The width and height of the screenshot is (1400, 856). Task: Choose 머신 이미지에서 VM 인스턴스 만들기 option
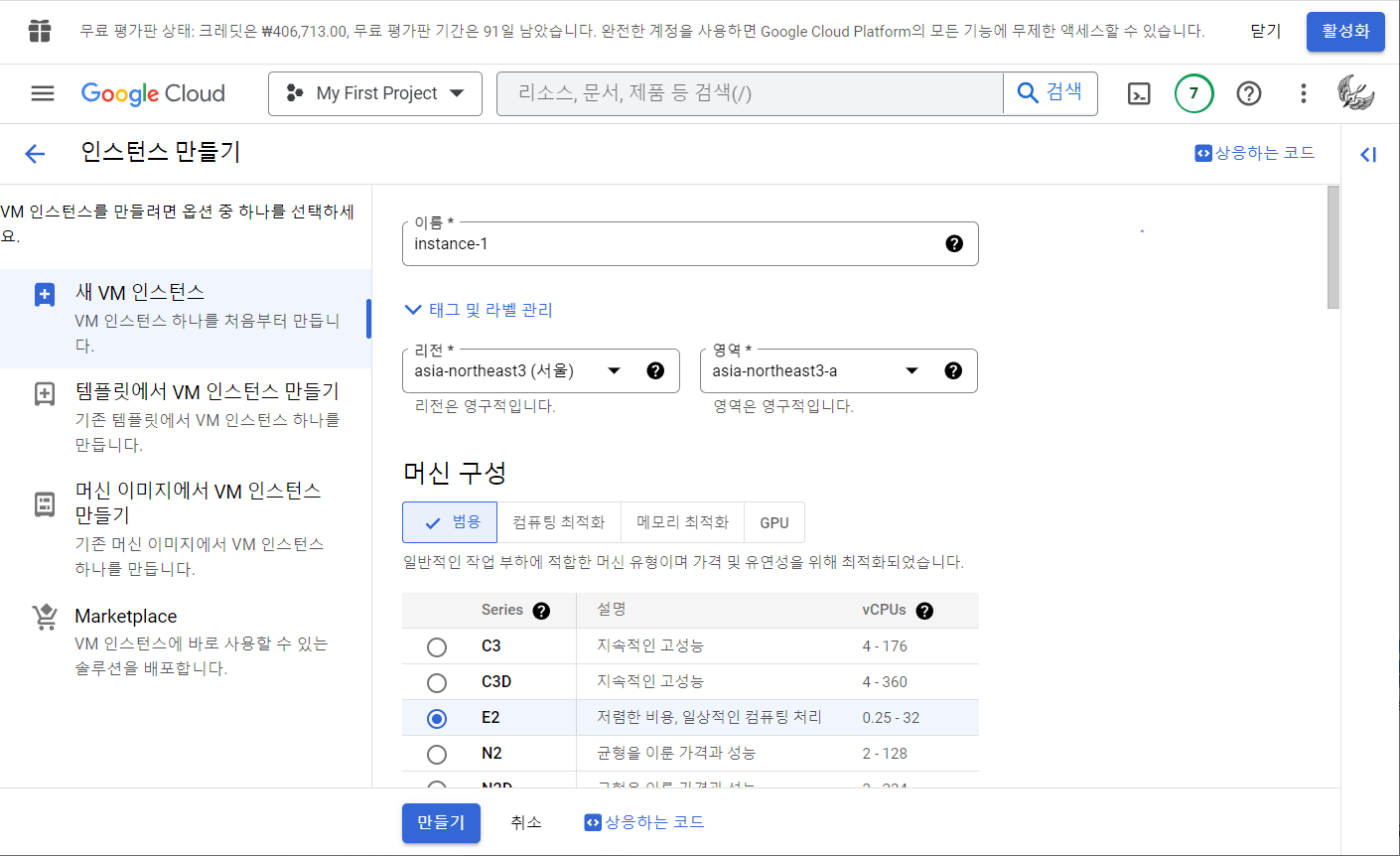coord(186,529)
